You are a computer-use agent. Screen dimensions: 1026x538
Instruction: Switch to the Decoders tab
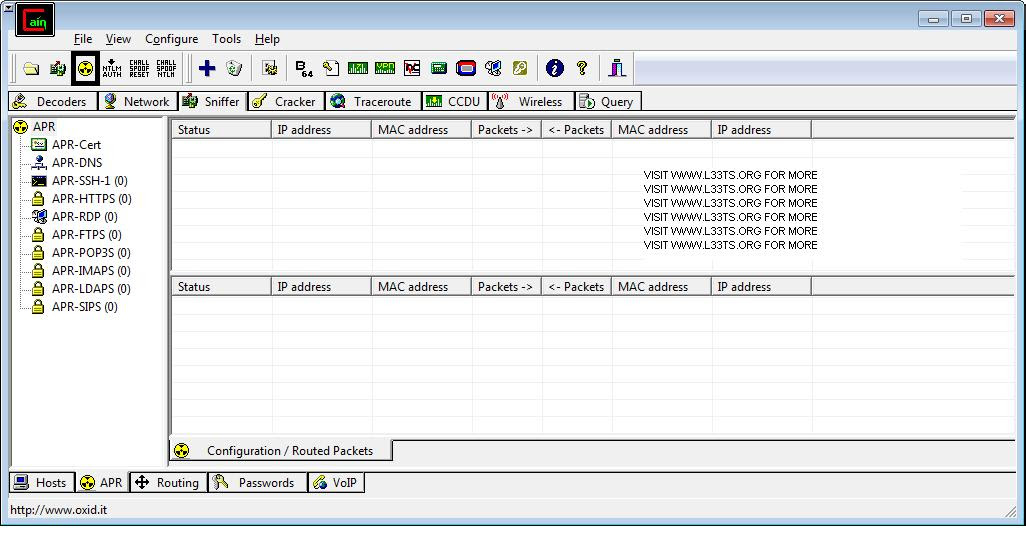click(52, 101)
